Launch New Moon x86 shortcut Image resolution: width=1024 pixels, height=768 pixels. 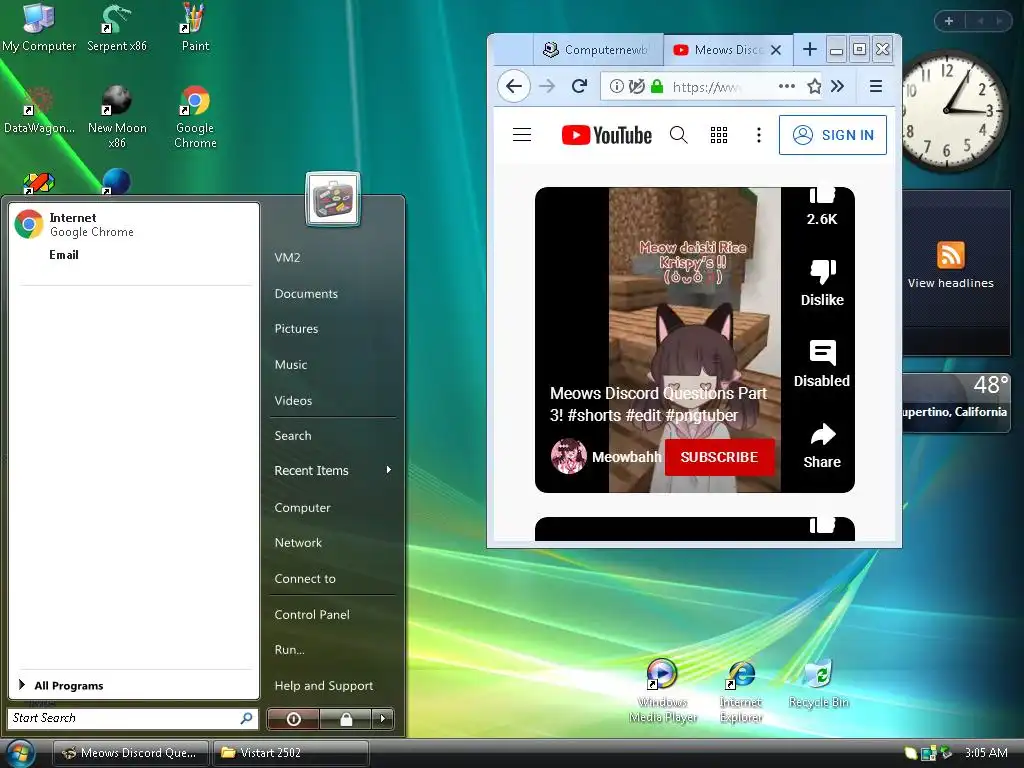[x=117, y=116]
